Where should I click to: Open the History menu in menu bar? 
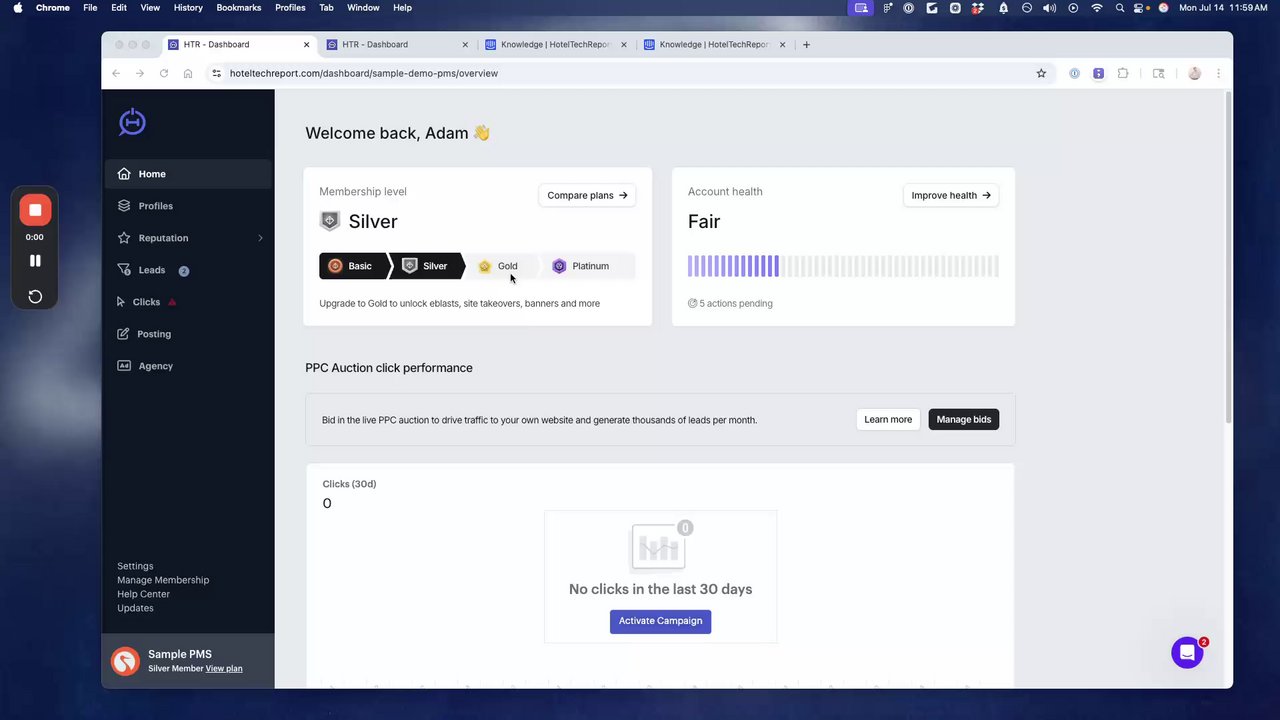point(188,7)
